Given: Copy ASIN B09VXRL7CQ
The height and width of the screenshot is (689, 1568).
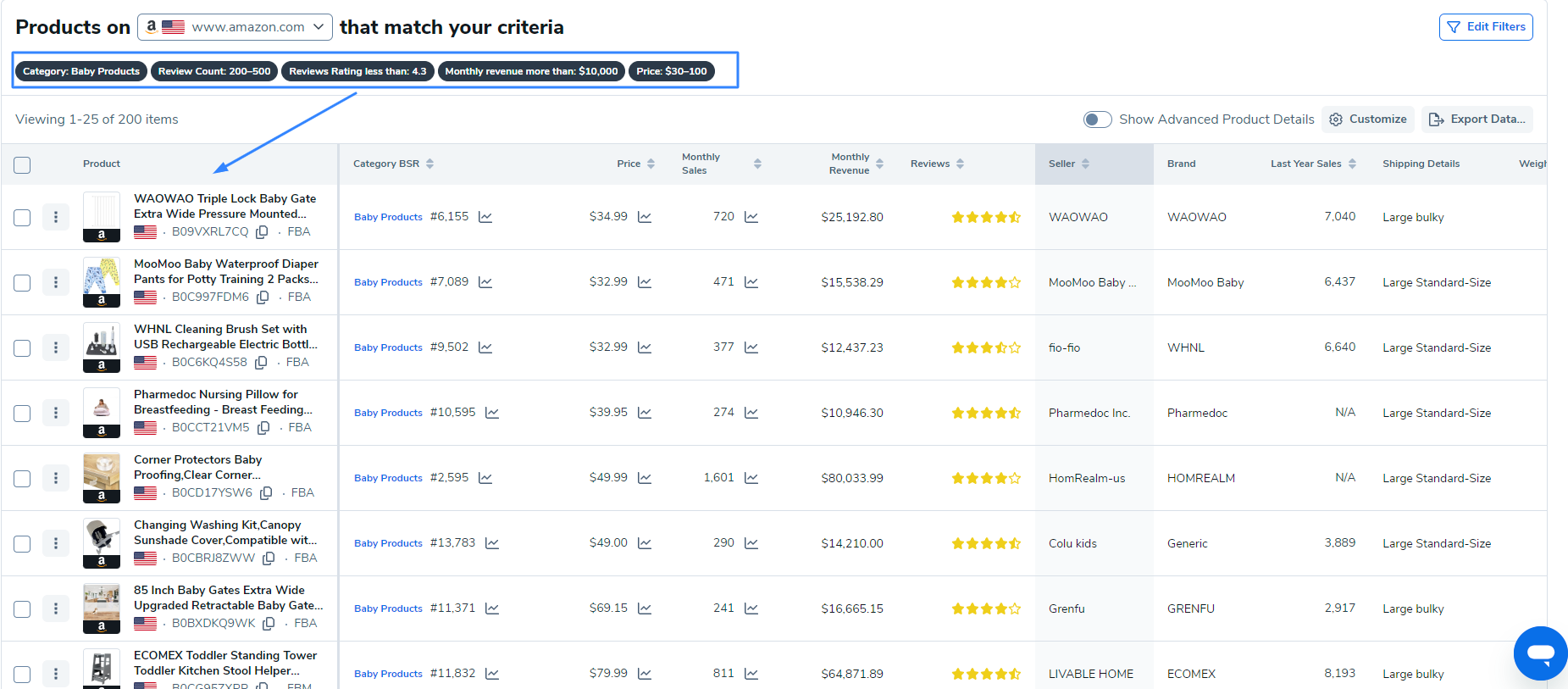Looking at the screenshot, I should pos(263,232).
